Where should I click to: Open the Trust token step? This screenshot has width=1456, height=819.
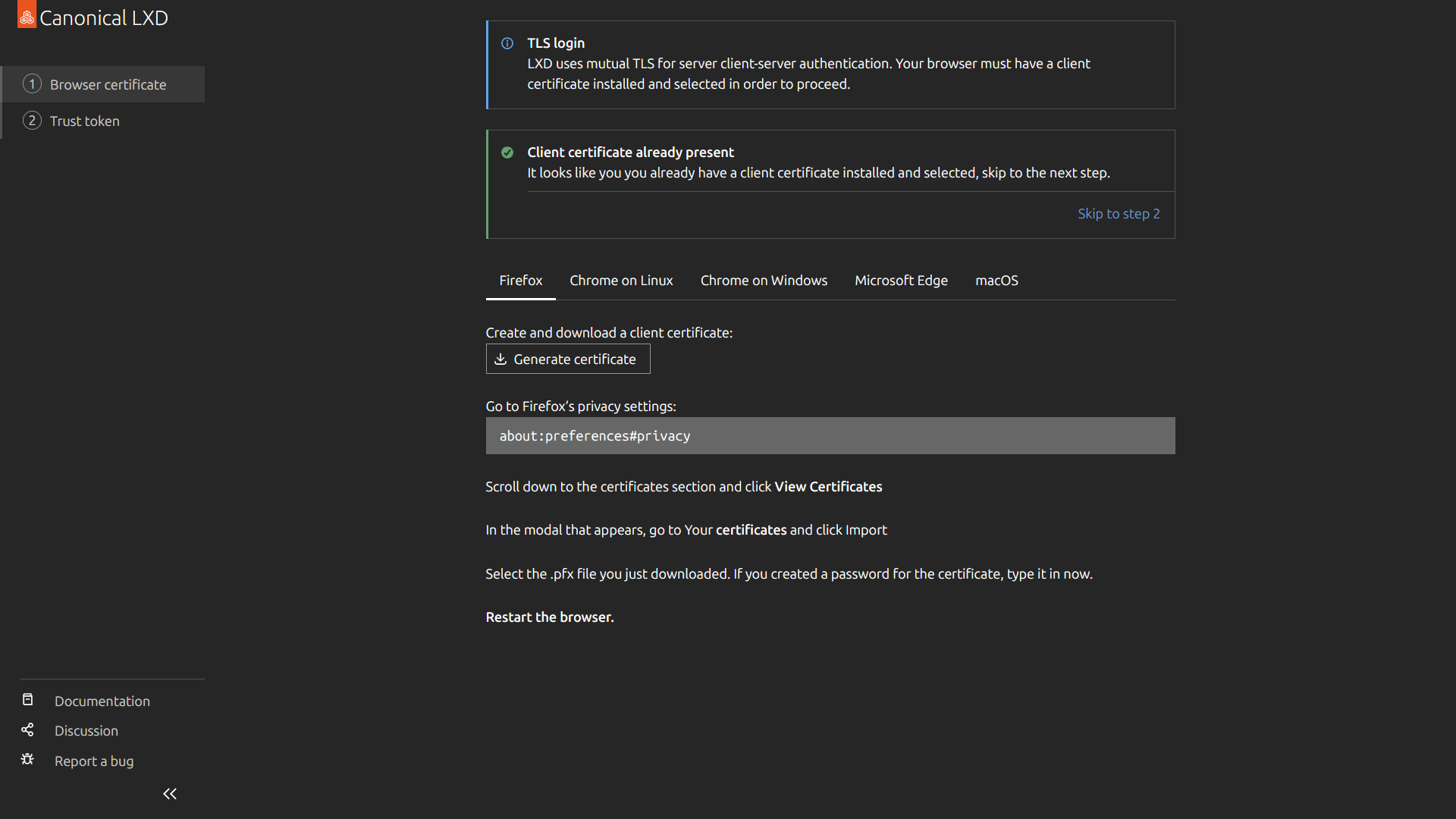[103, 121]
